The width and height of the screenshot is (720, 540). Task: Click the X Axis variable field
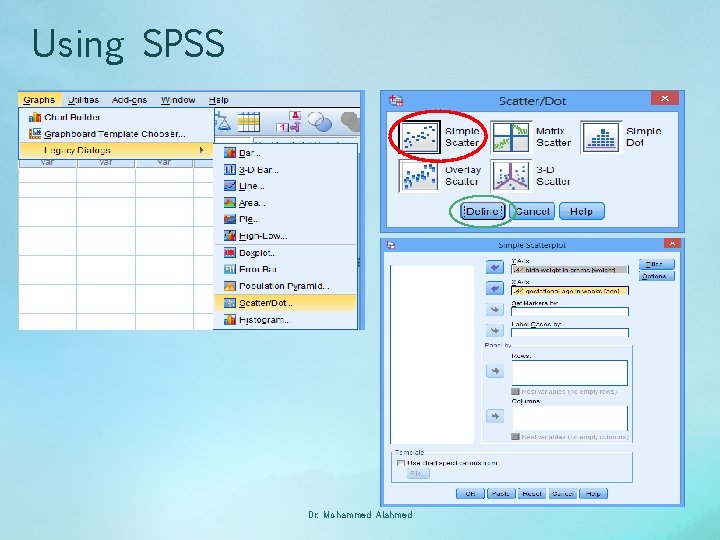tap(569, 291)
